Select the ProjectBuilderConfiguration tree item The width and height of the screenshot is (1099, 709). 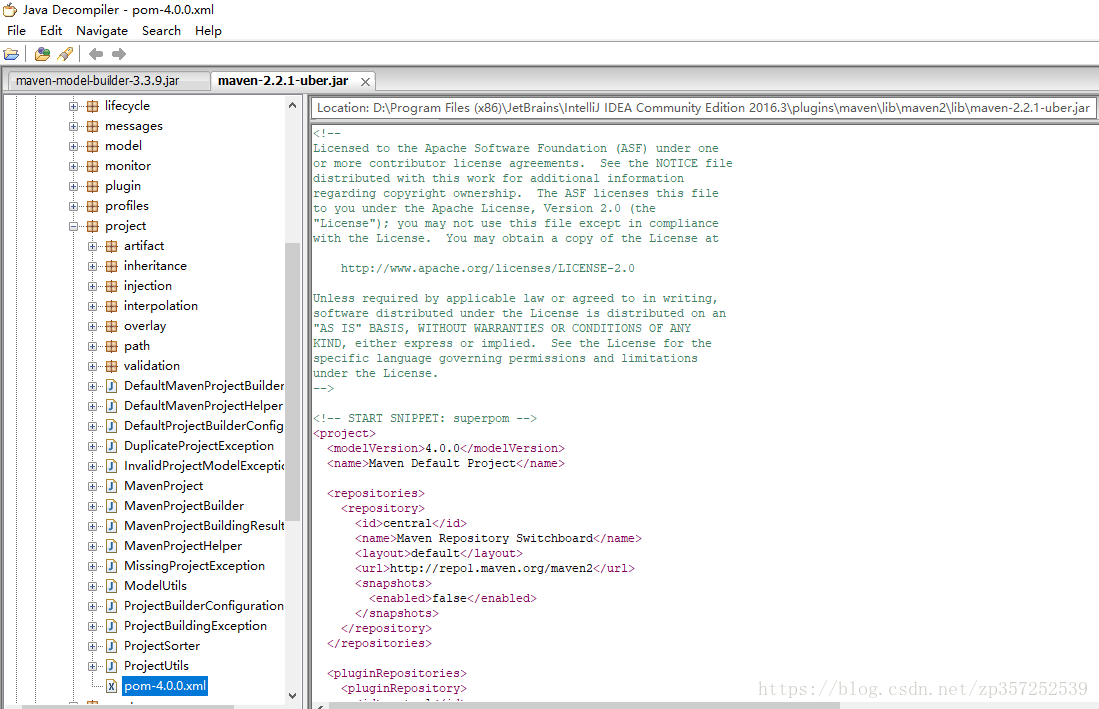pos(203,605)
